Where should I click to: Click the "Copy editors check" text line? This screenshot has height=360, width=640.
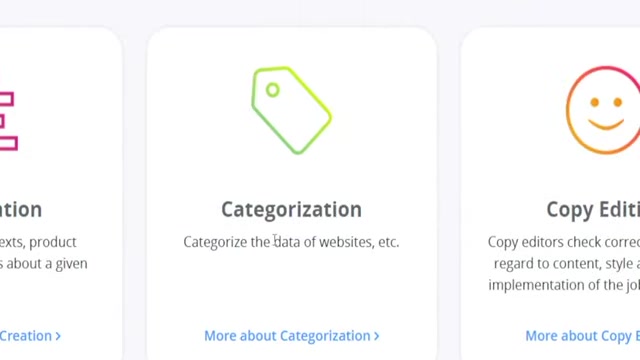pyautogui.click(x=564, y=242)
